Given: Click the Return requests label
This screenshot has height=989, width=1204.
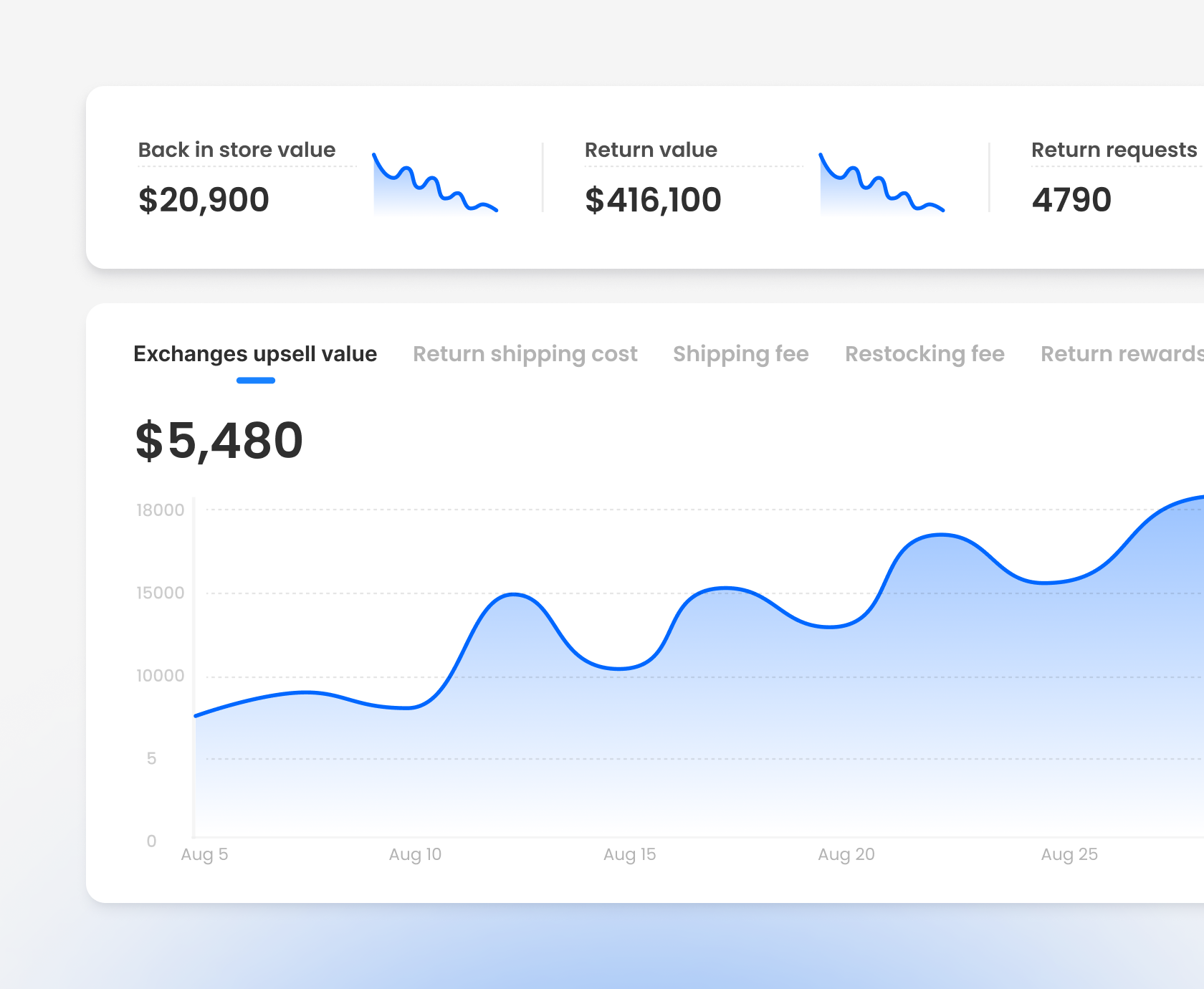Looking at the screenshot, I should pos(1114,150).
